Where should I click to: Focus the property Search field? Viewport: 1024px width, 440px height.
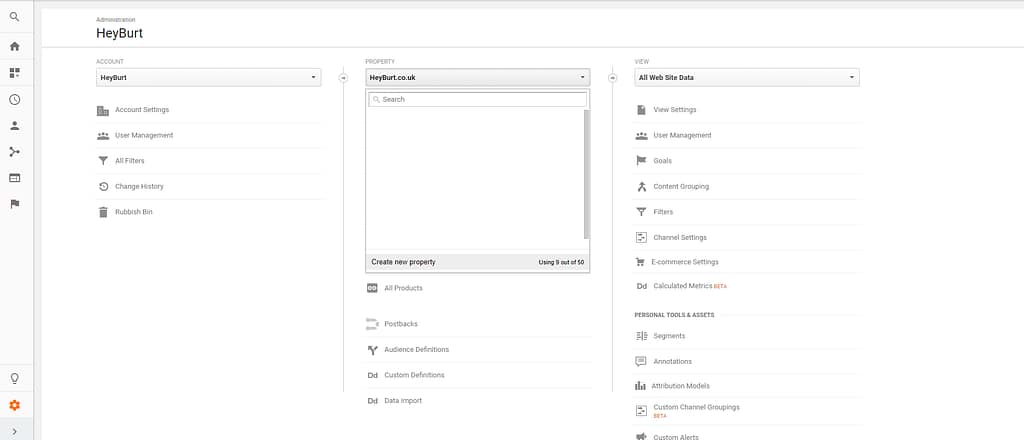click(477, 99)
